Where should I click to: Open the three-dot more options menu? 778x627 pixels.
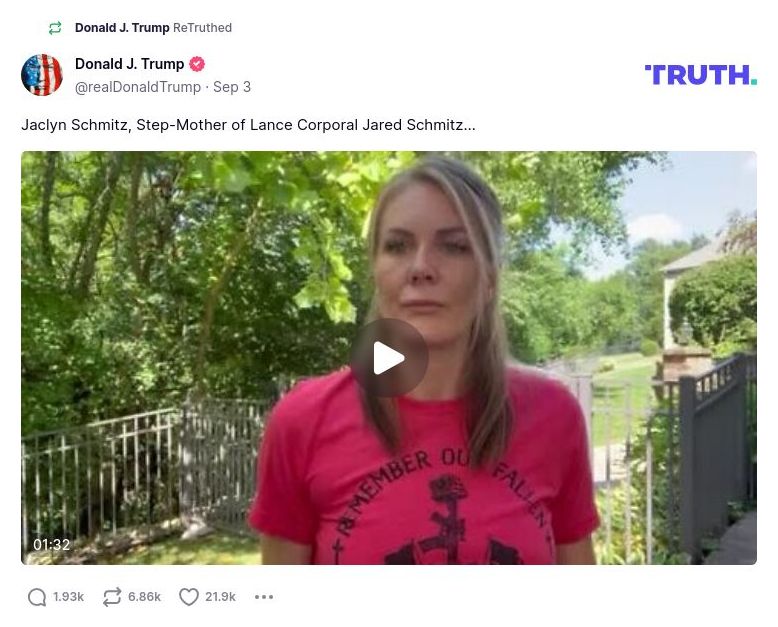click(x=264, y=597)
